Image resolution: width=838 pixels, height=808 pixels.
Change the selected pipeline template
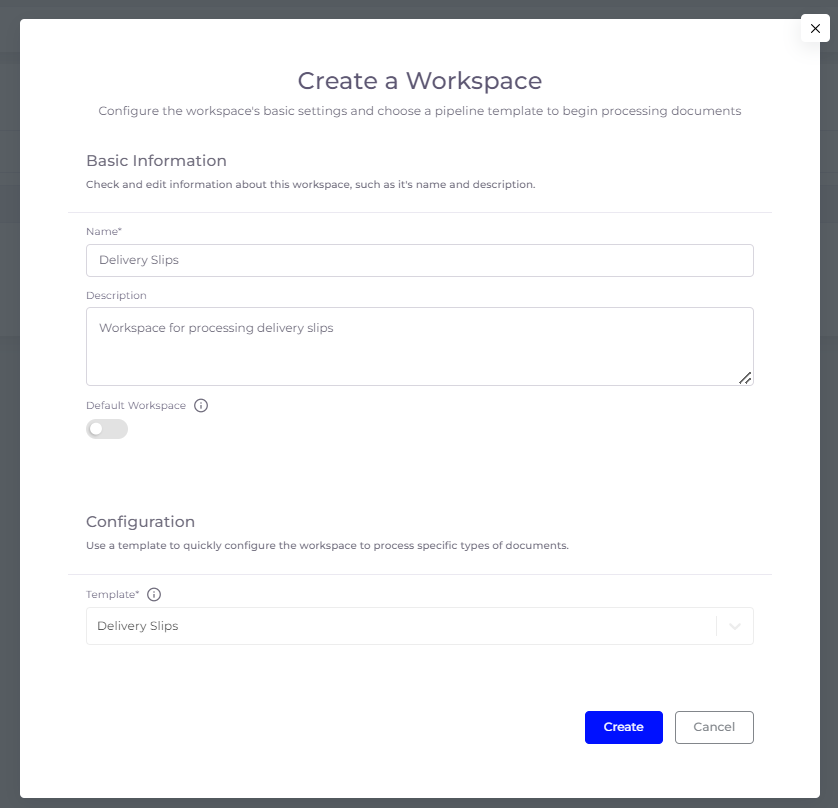pyautogui.click(x=420, y=625)
